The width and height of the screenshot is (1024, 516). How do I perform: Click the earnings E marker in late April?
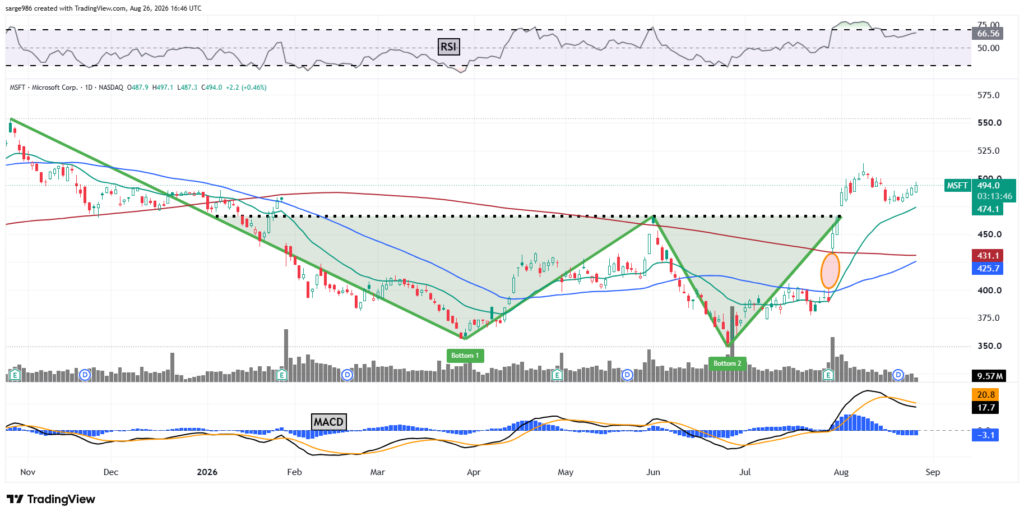[x=557, y=375]
